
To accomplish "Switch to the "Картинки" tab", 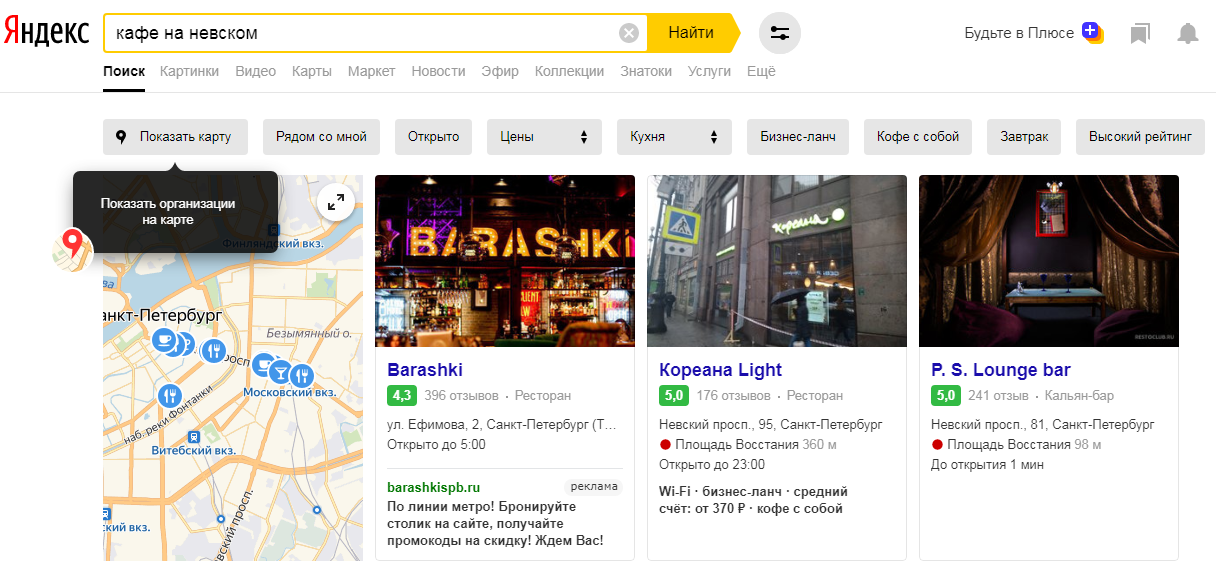I will 189,71.
